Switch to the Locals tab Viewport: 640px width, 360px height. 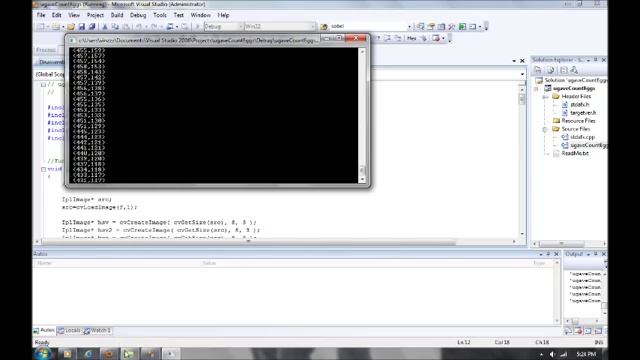pos(69,330)
